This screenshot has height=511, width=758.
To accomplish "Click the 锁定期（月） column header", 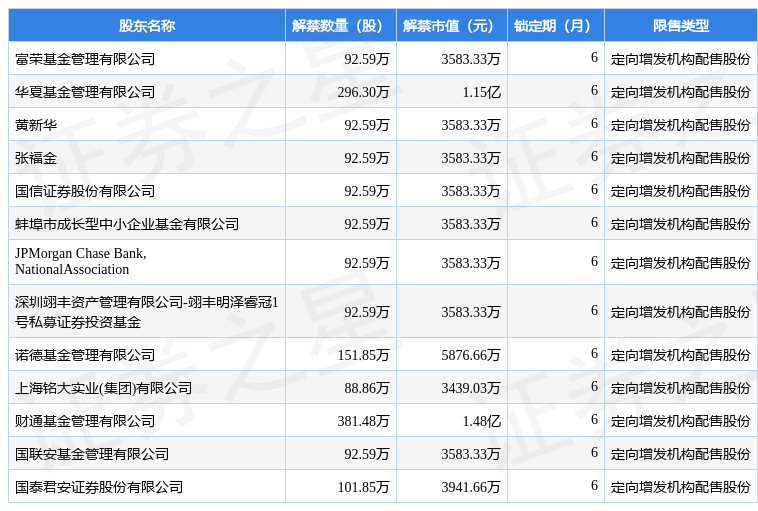I will click(x=555, y=26).
